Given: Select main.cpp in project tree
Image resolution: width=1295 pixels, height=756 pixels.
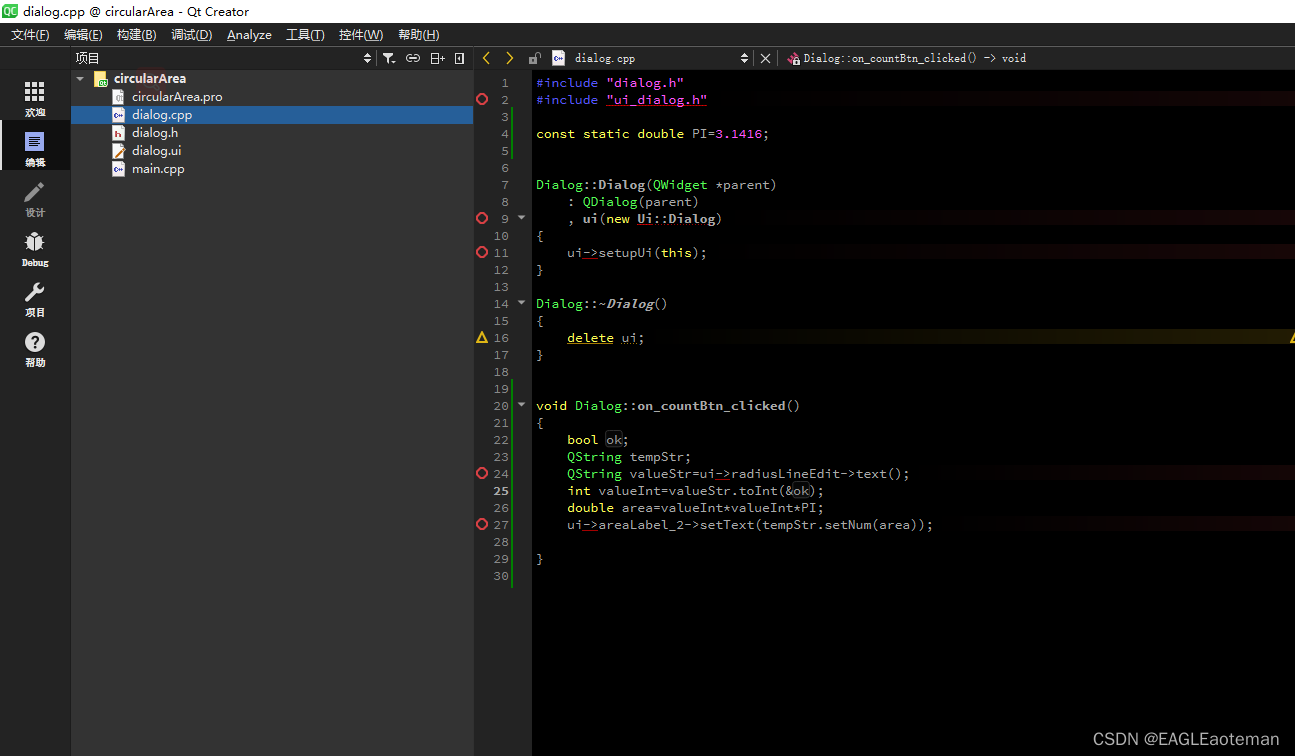Looking at the screenshot, I should (158, 169).
